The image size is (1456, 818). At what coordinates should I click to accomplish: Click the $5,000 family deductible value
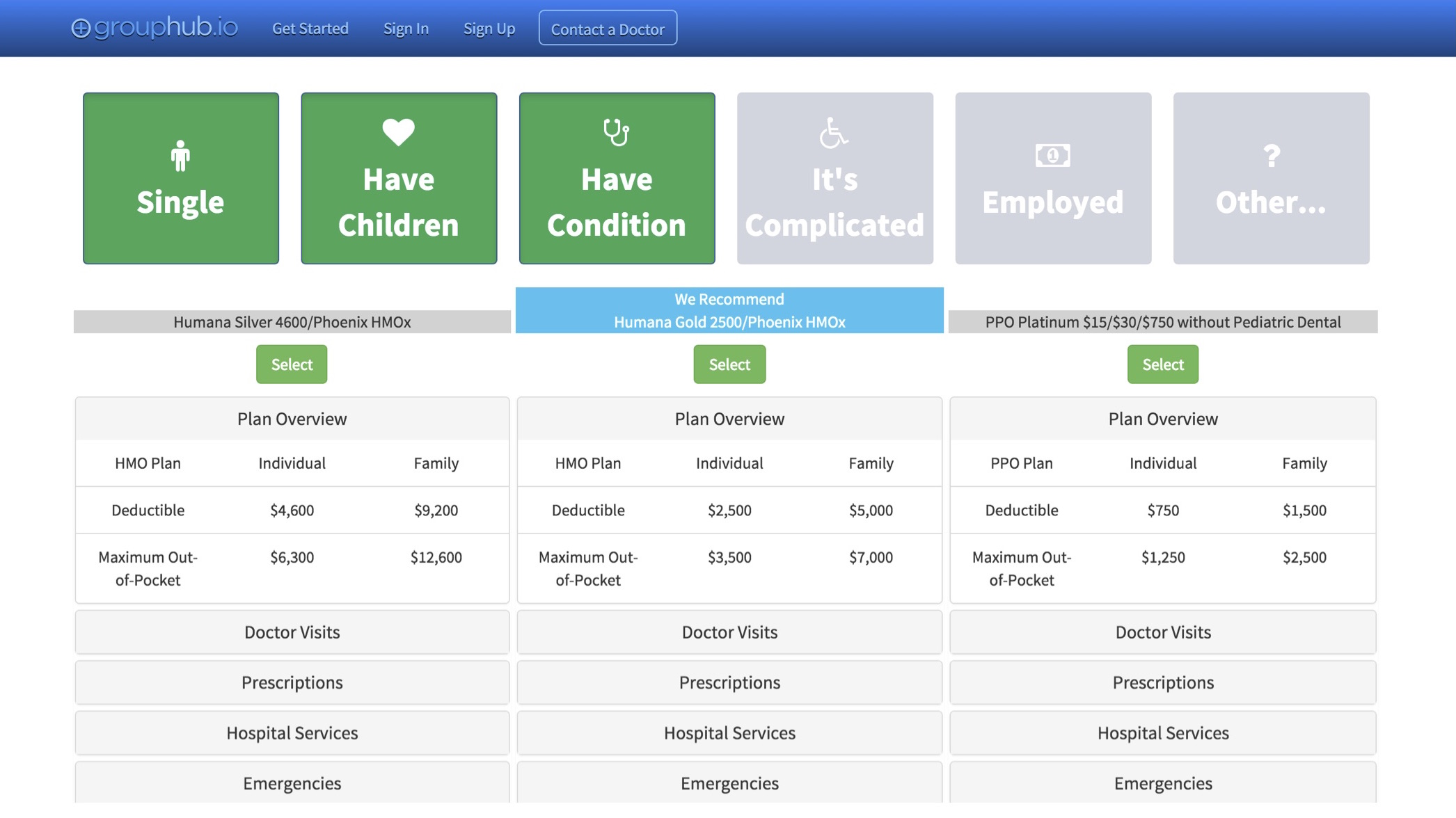click(x=871, y=510)
